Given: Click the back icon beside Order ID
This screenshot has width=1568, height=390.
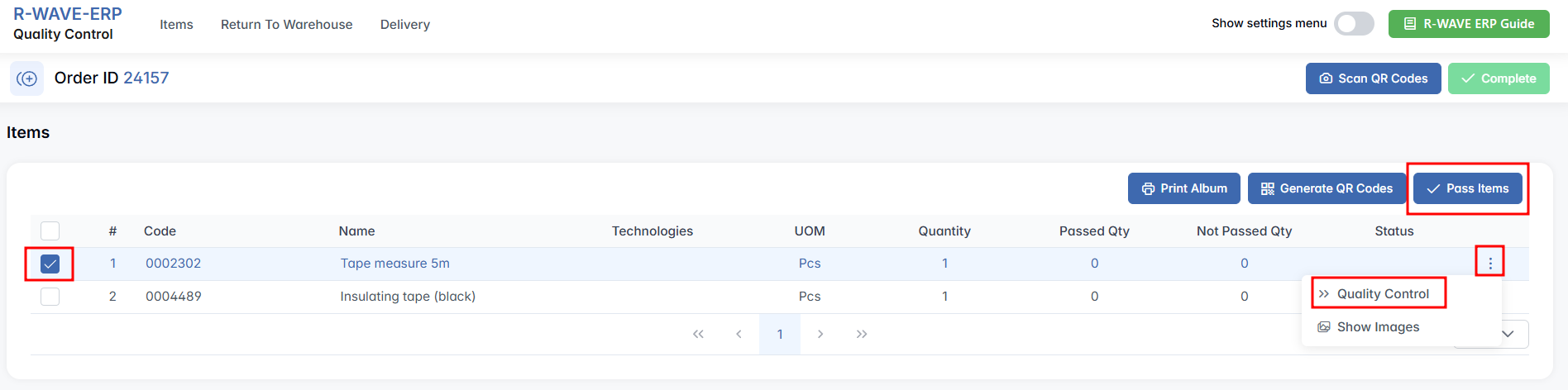Looking at the screenshot, I should pos(26,78).
